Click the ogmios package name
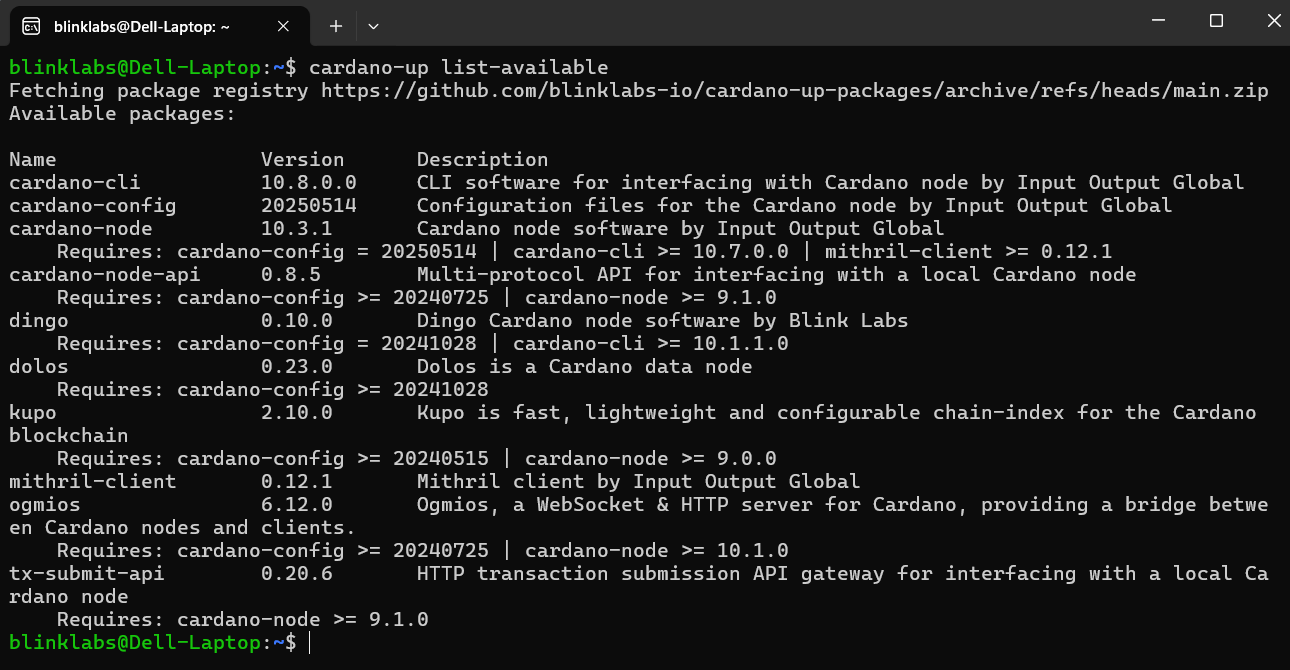Screen dimensions: 1290x670 point(45,505)
